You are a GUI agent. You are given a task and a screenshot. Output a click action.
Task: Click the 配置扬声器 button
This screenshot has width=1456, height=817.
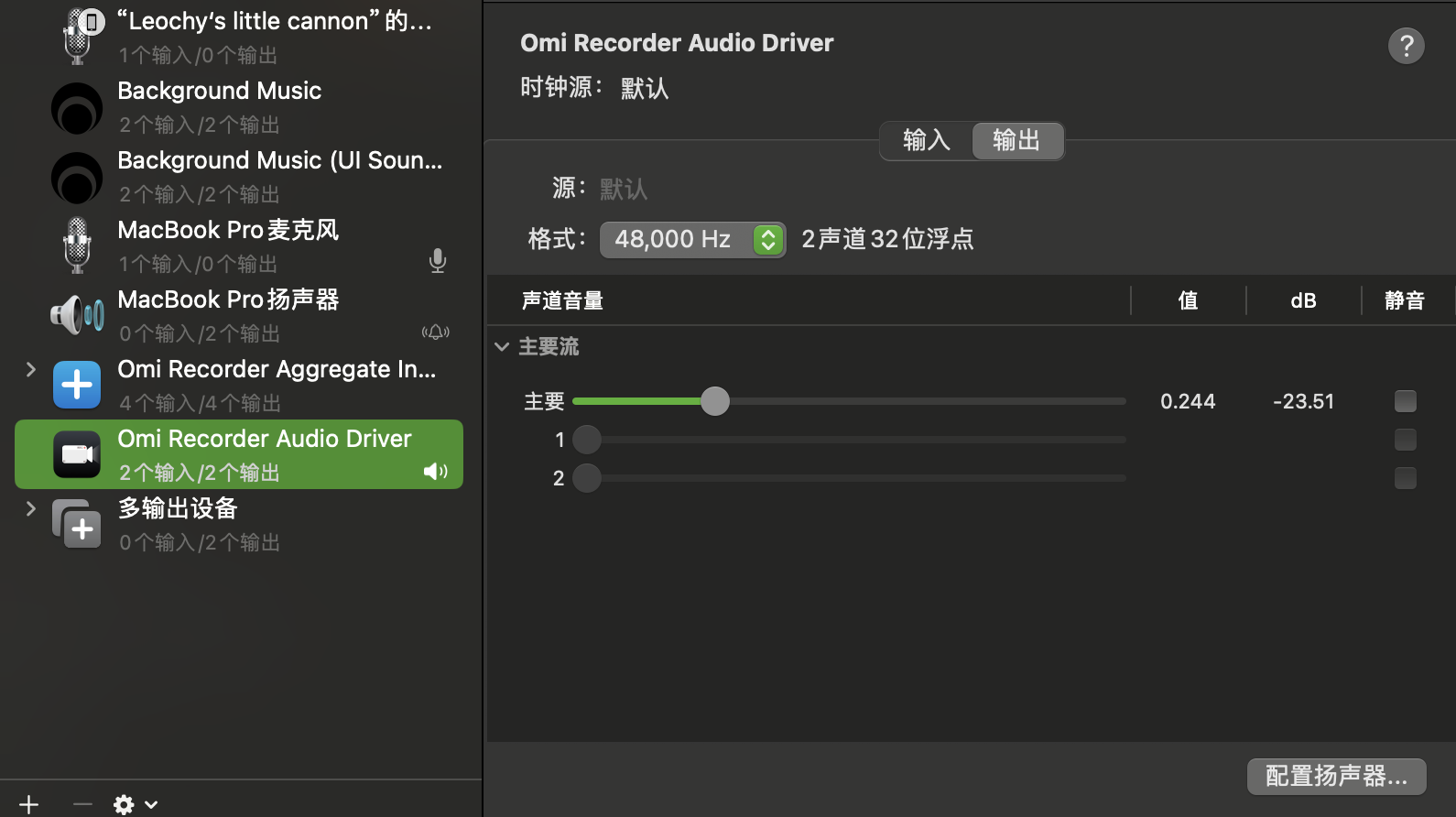coord(1337,777)
